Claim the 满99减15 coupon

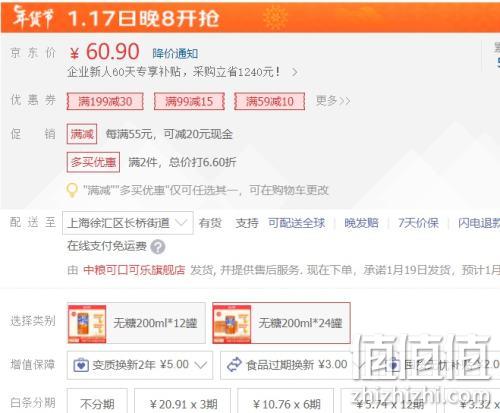189,101
